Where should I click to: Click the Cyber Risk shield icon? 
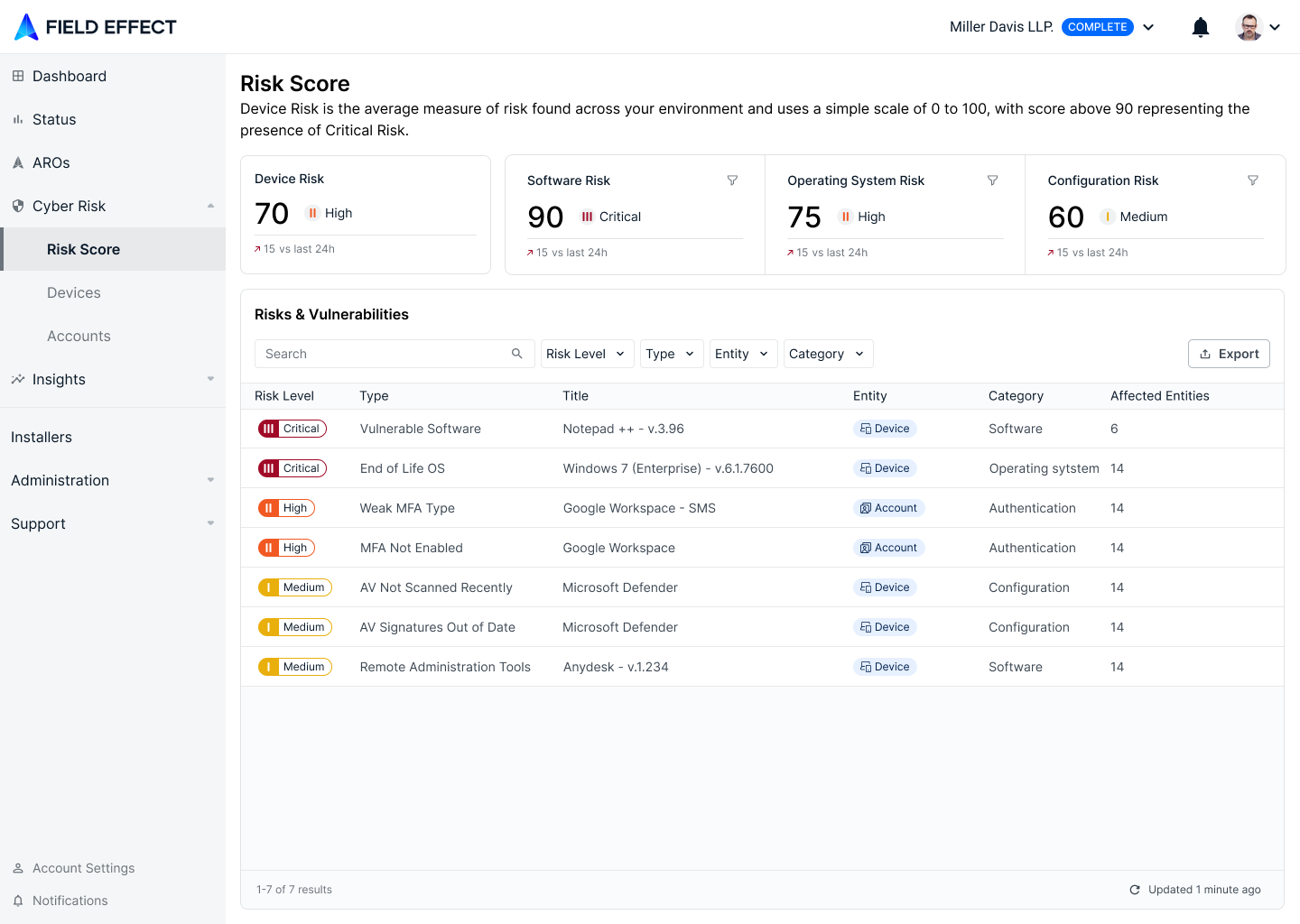click(x=18, y=206)
